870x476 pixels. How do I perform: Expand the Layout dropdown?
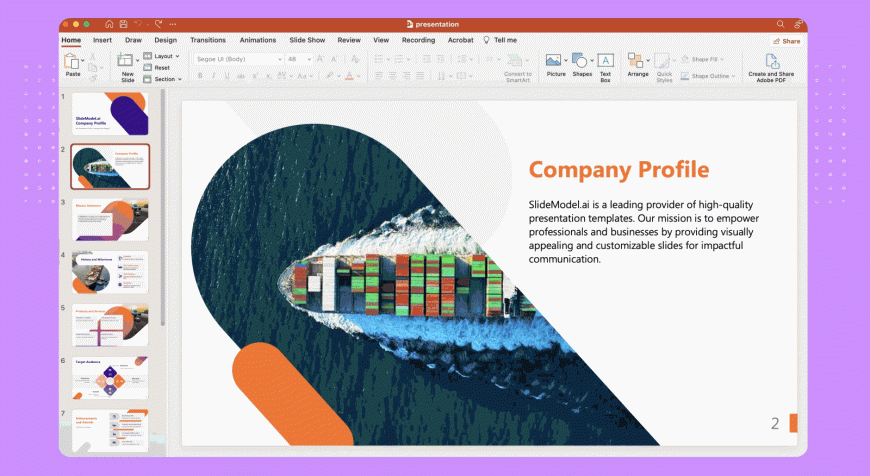pos(161,56)
